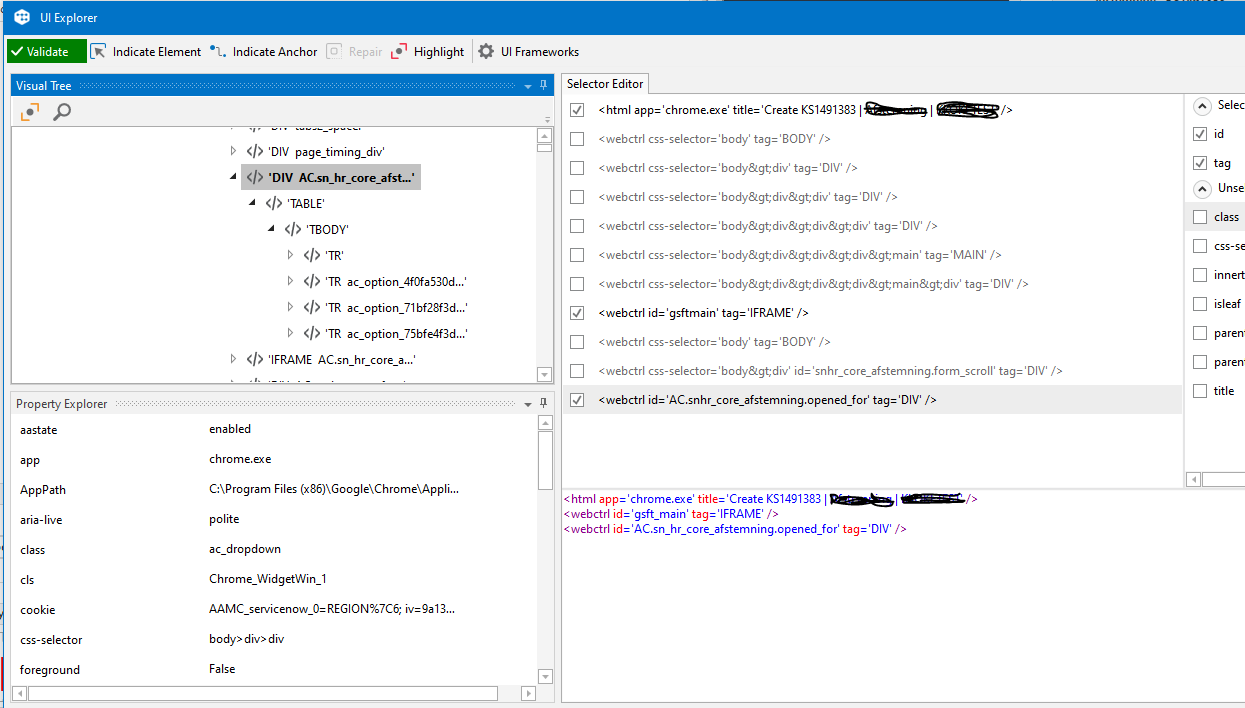Click the code icon beside 'TBODY'

click(293, 229)
